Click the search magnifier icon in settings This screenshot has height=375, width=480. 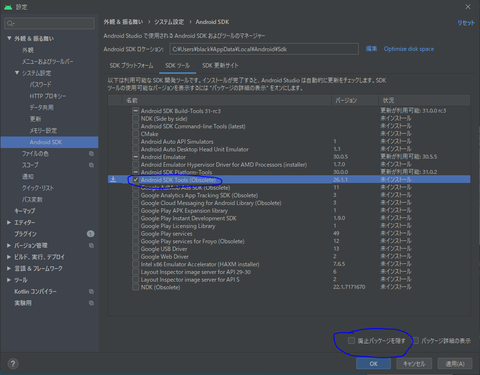pyautogui.click(x=10, y=23)
